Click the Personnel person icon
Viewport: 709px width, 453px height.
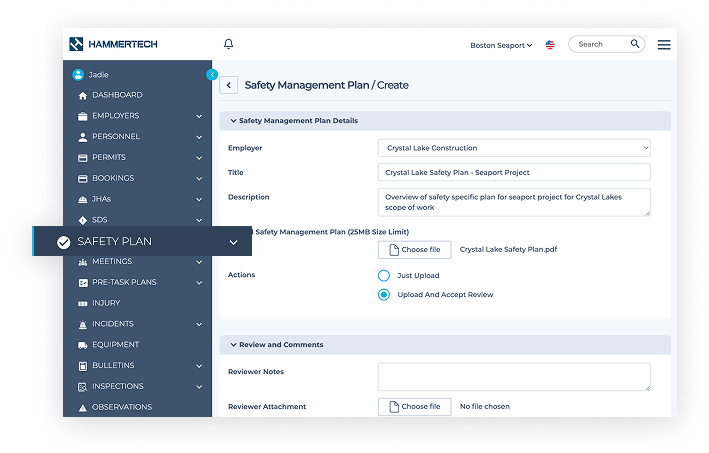(82, 137)
